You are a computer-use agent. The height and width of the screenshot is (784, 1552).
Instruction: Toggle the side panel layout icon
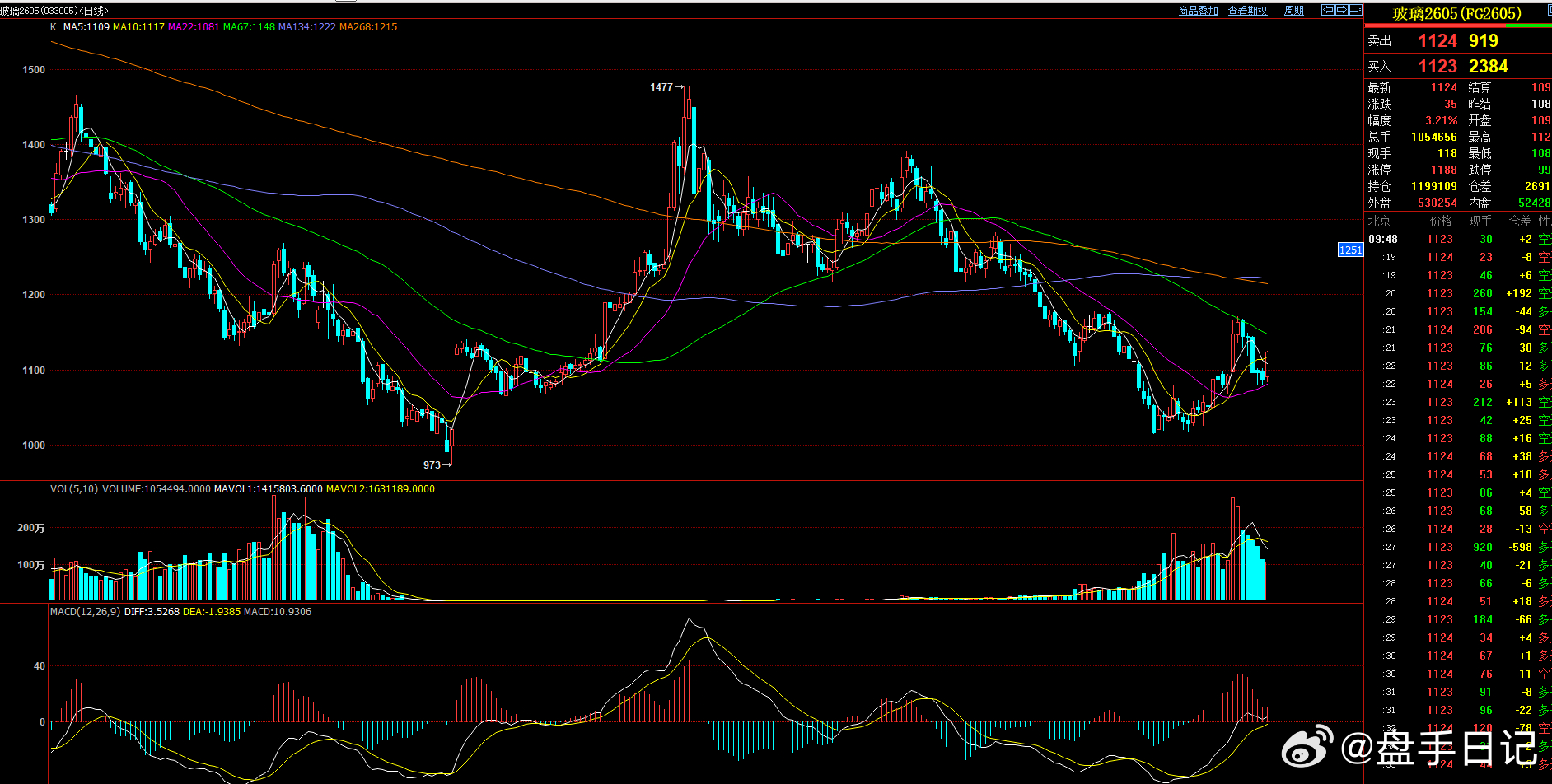click(x=1356, y=10)
